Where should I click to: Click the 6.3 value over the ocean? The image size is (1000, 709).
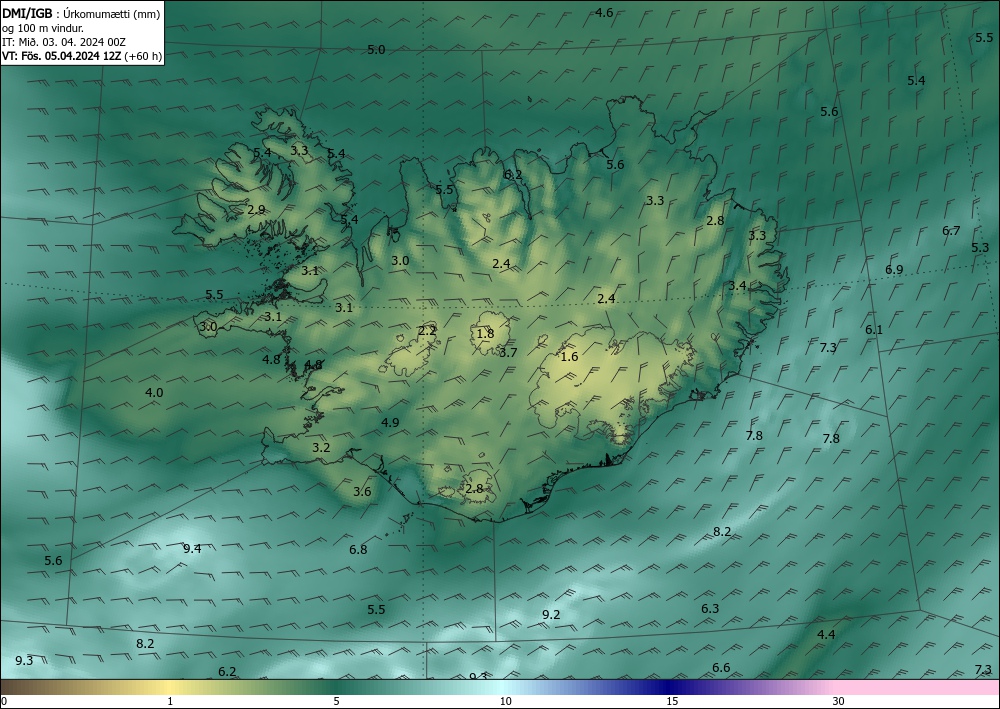click(710, 608)
